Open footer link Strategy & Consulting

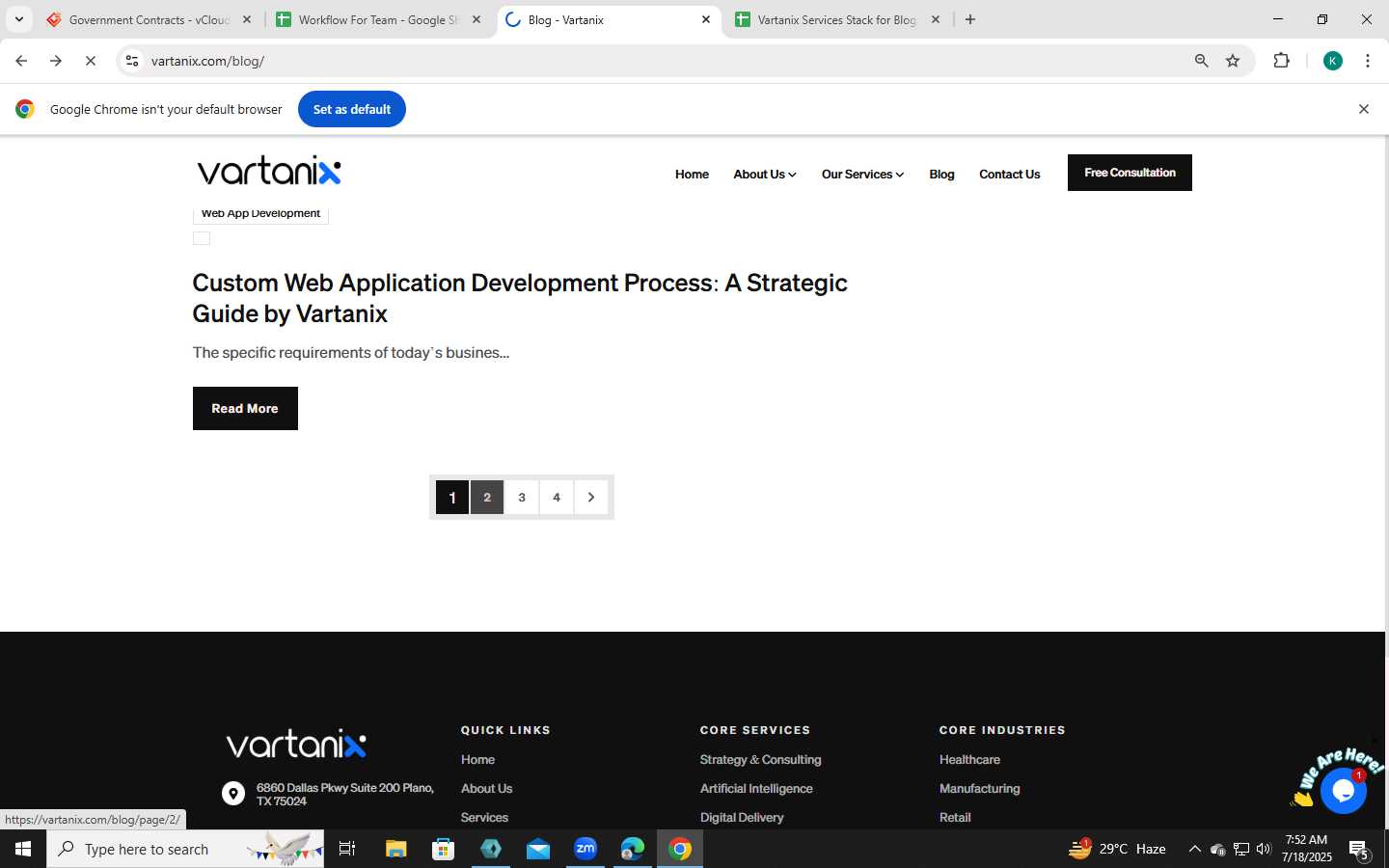[760, 760]
